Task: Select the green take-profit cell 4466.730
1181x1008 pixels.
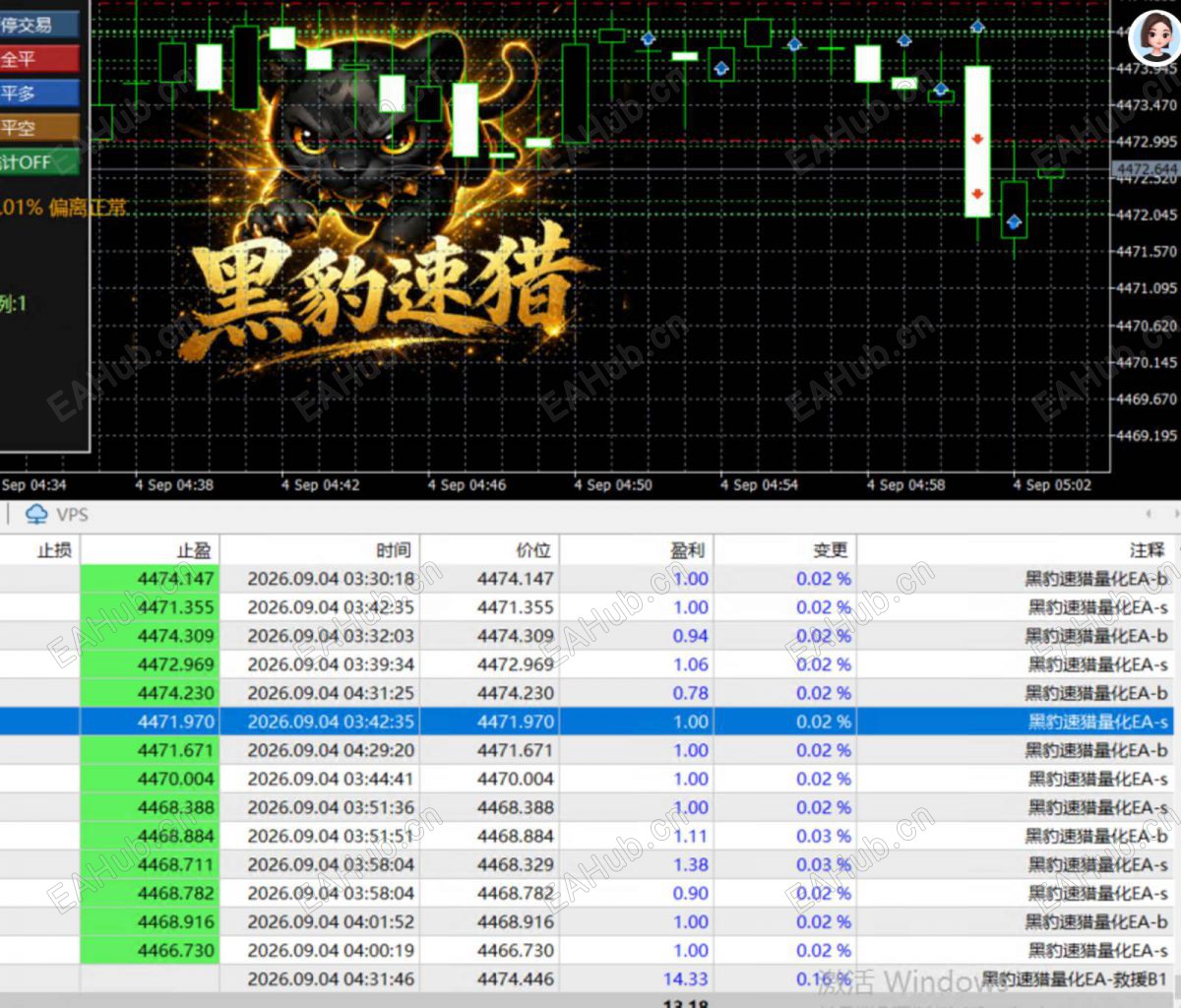Action: click(149, 950)
